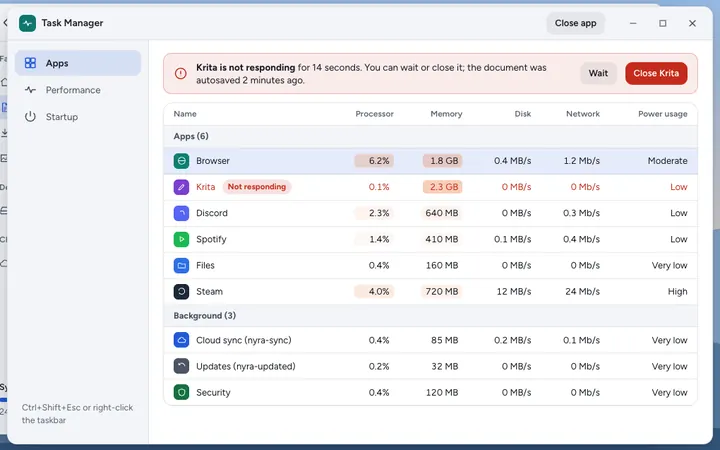Click the green Spotify play icon
720x450 pixels.
tap(181, 239)
